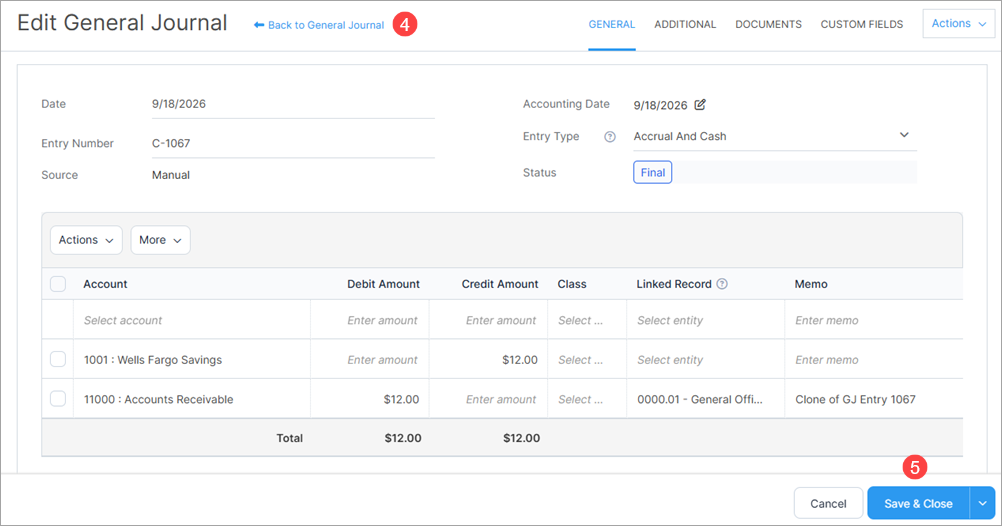Click the Entry Number field C-1067
Image resolution: width=1002 pixels, height=526 pixels.
point(293,143)
